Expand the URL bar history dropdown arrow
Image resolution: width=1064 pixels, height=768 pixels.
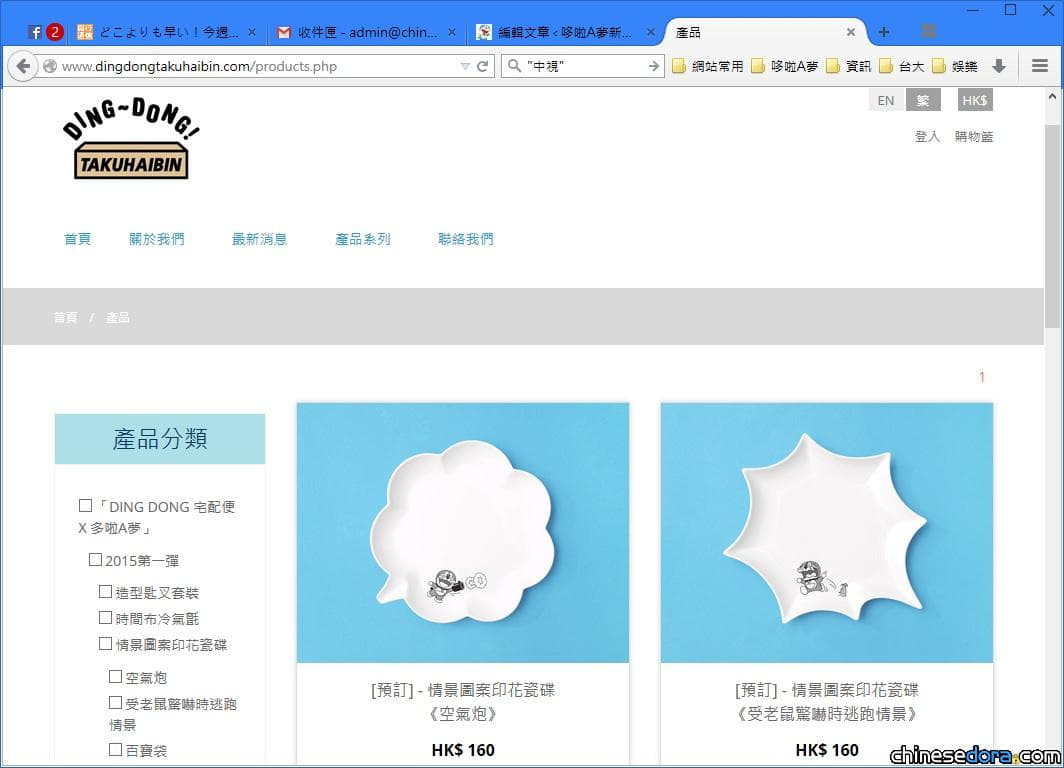465,66
